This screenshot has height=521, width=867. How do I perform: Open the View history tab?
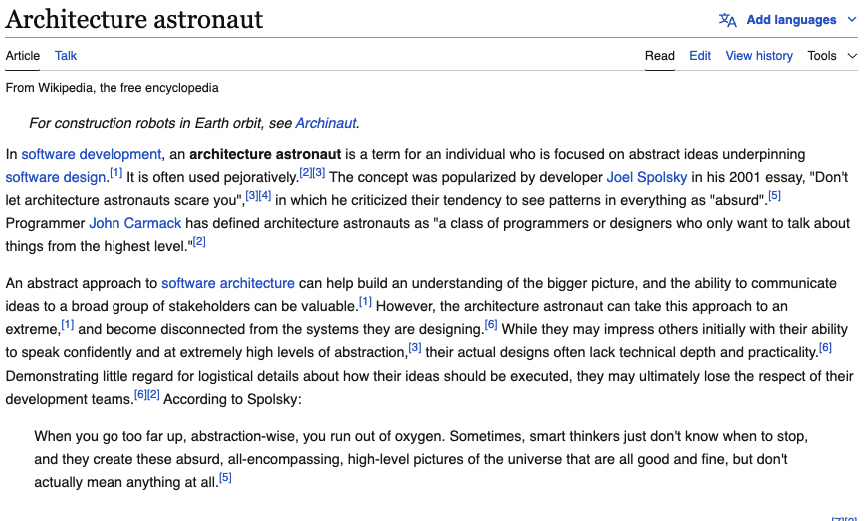[x=759, y=56]
